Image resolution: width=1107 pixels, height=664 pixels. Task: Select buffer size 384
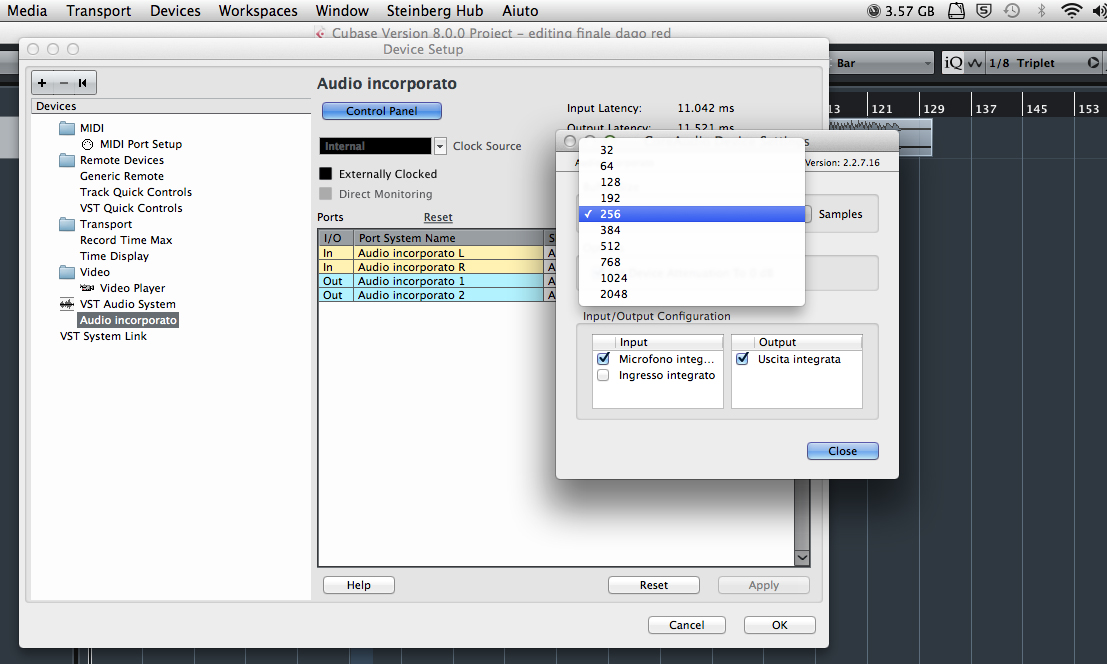click(x=692, y=230)
